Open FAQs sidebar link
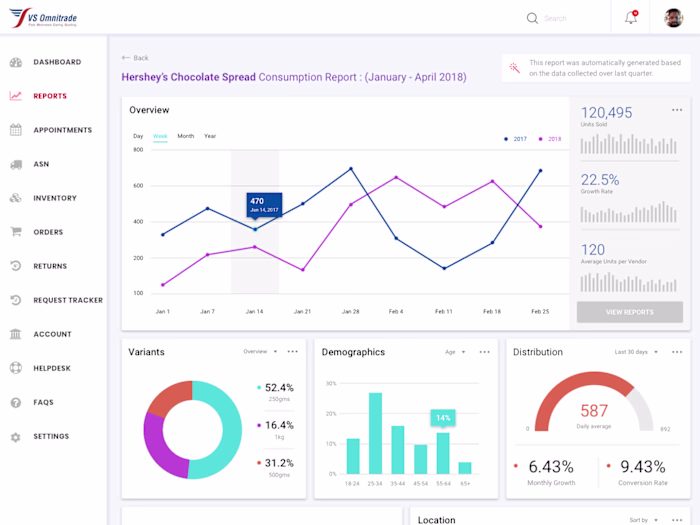Screen dimensions: 700x525 coord(43,402)
